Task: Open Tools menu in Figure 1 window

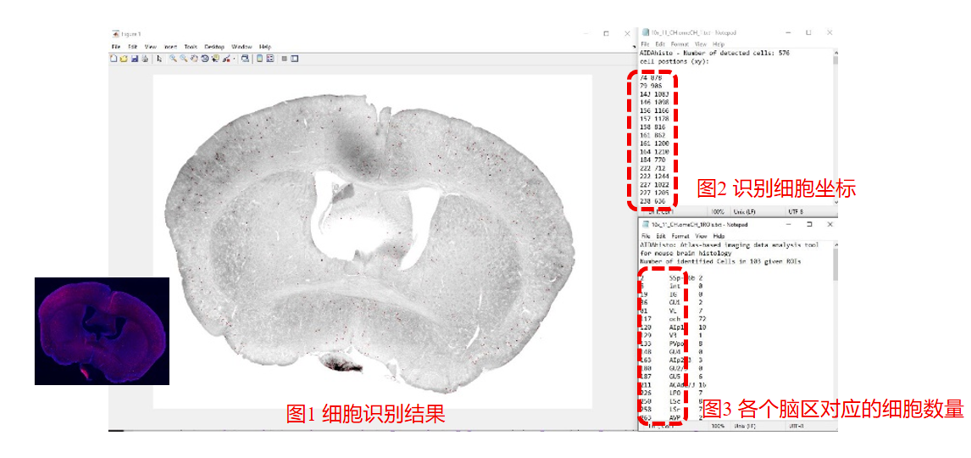Action: [191, 46]
